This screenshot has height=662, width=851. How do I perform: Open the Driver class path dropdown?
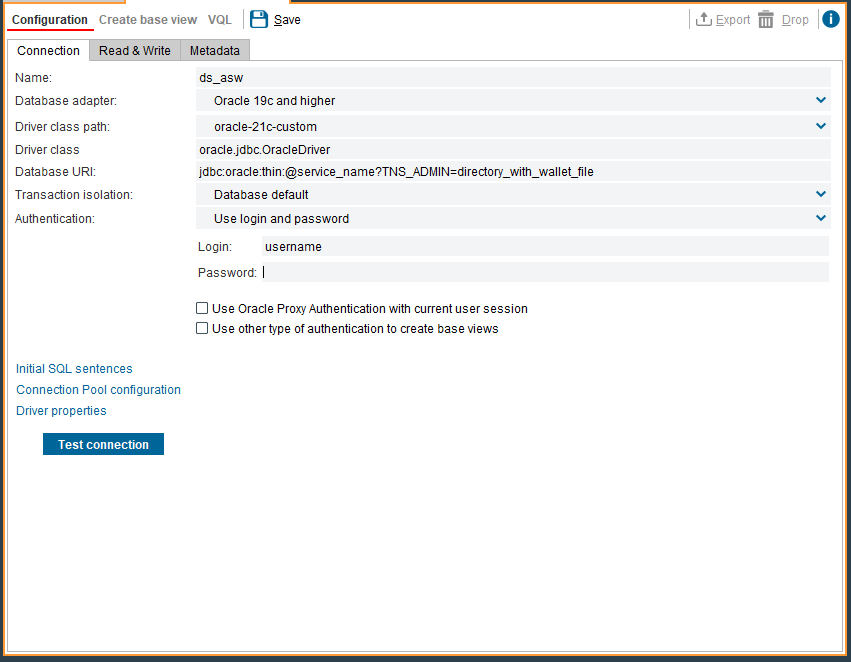point(513,126)
